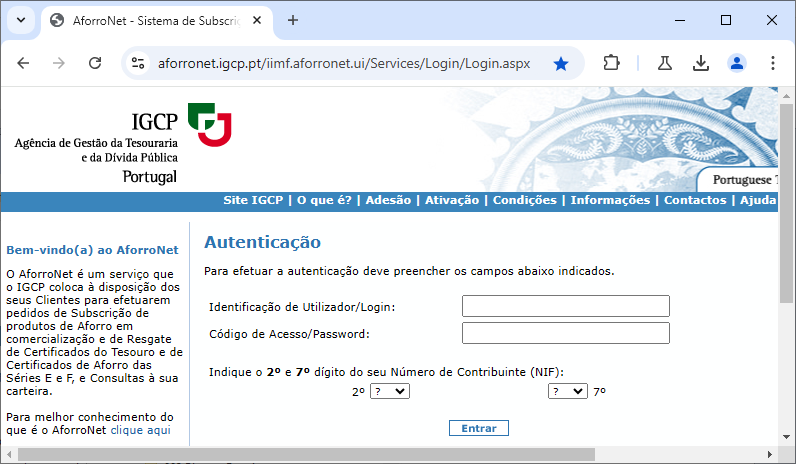Open Contactos menu link
This screenshot has width=796, height=464.
pyautogui.click(x=695, y=200)
